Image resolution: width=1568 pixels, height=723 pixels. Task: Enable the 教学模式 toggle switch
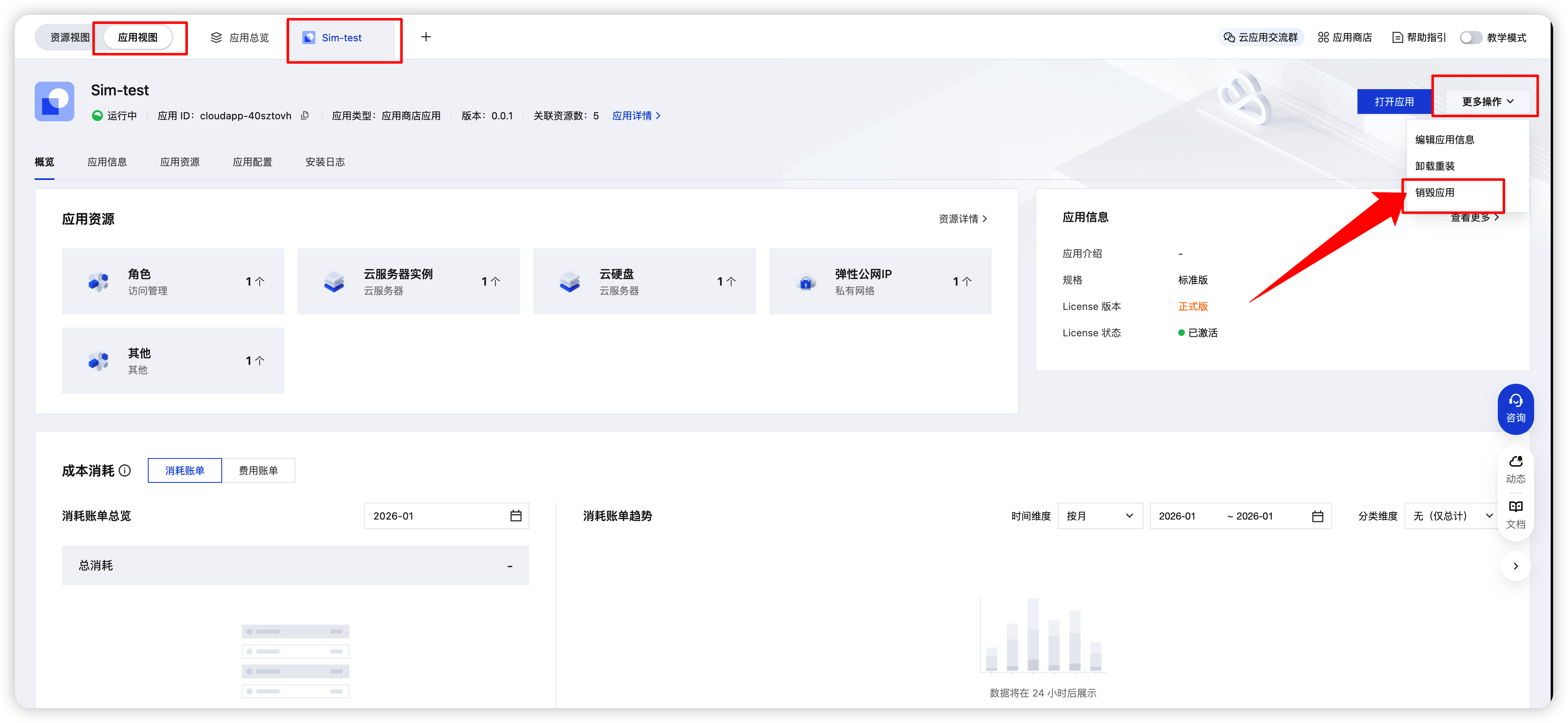tap(1471, 38)
